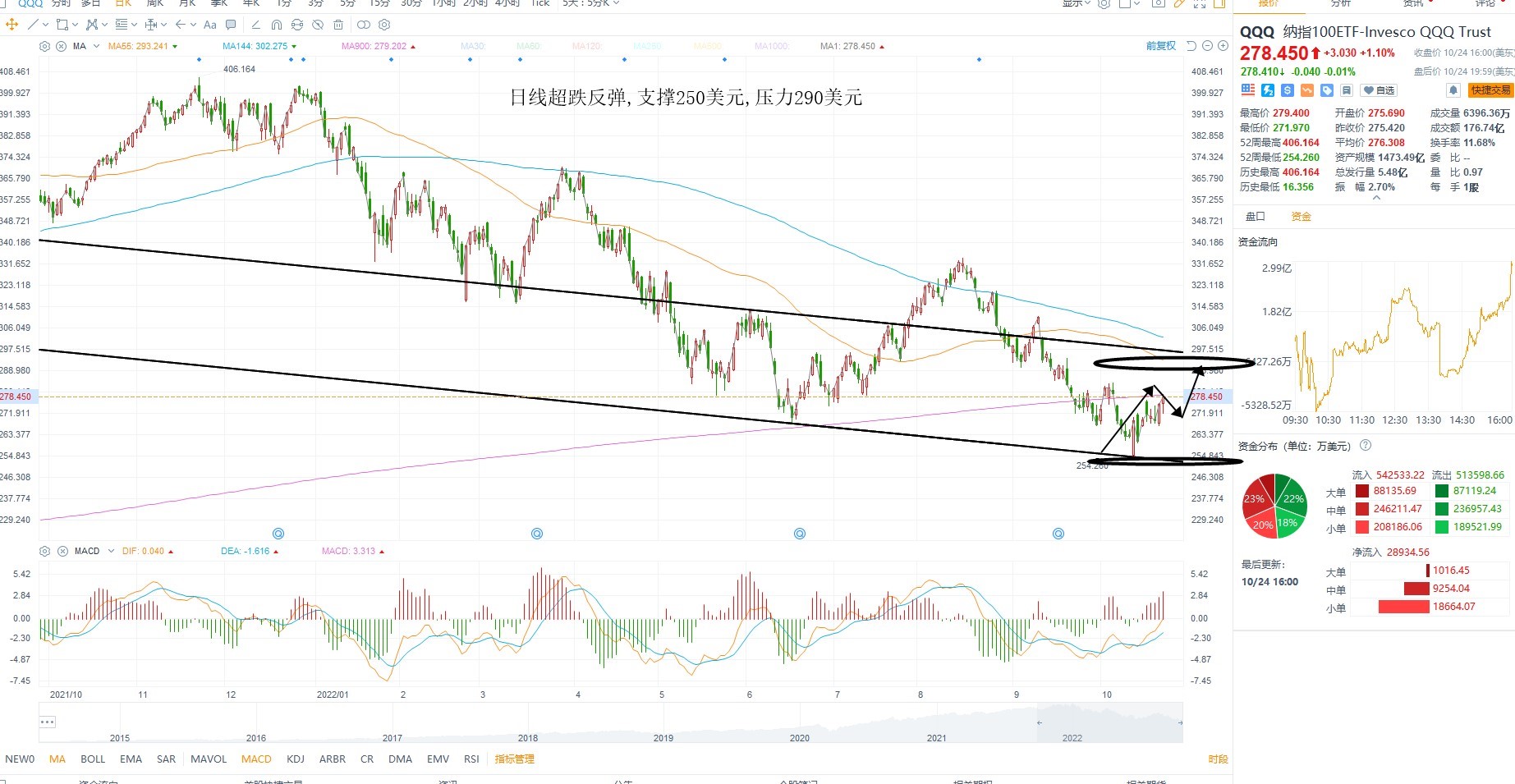Delete drawings with the trash can icon

pos(338,25)
